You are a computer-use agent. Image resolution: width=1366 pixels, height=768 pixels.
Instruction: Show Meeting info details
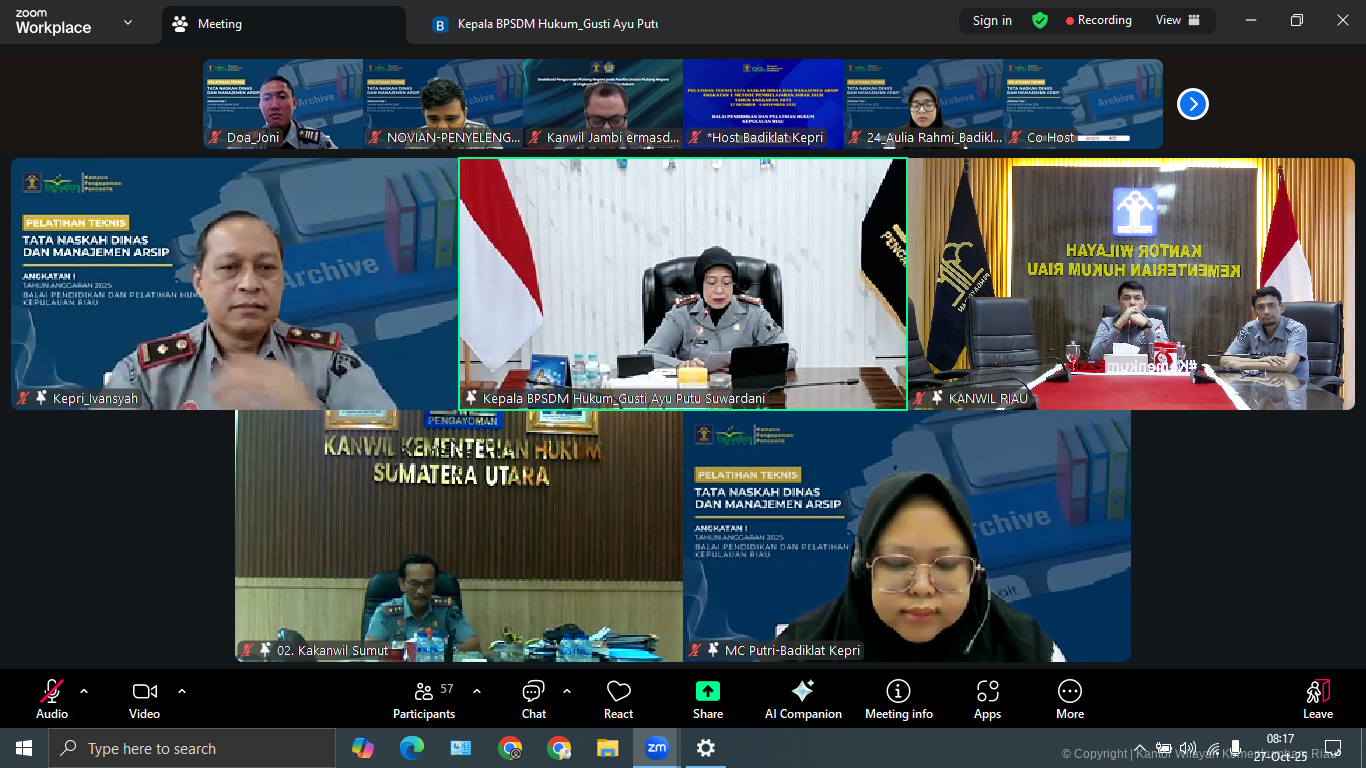click(898, 699)
